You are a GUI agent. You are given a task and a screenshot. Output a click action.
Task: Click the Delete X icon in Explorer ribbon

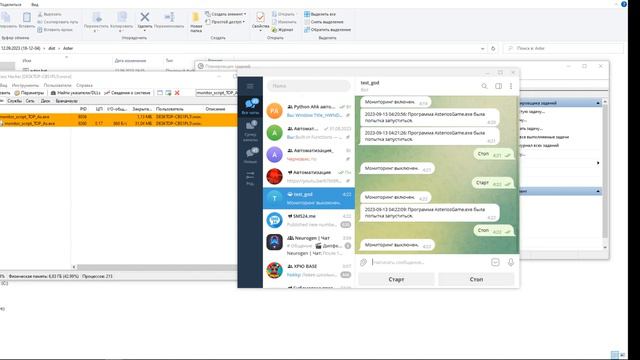click(x=144, y=17)
